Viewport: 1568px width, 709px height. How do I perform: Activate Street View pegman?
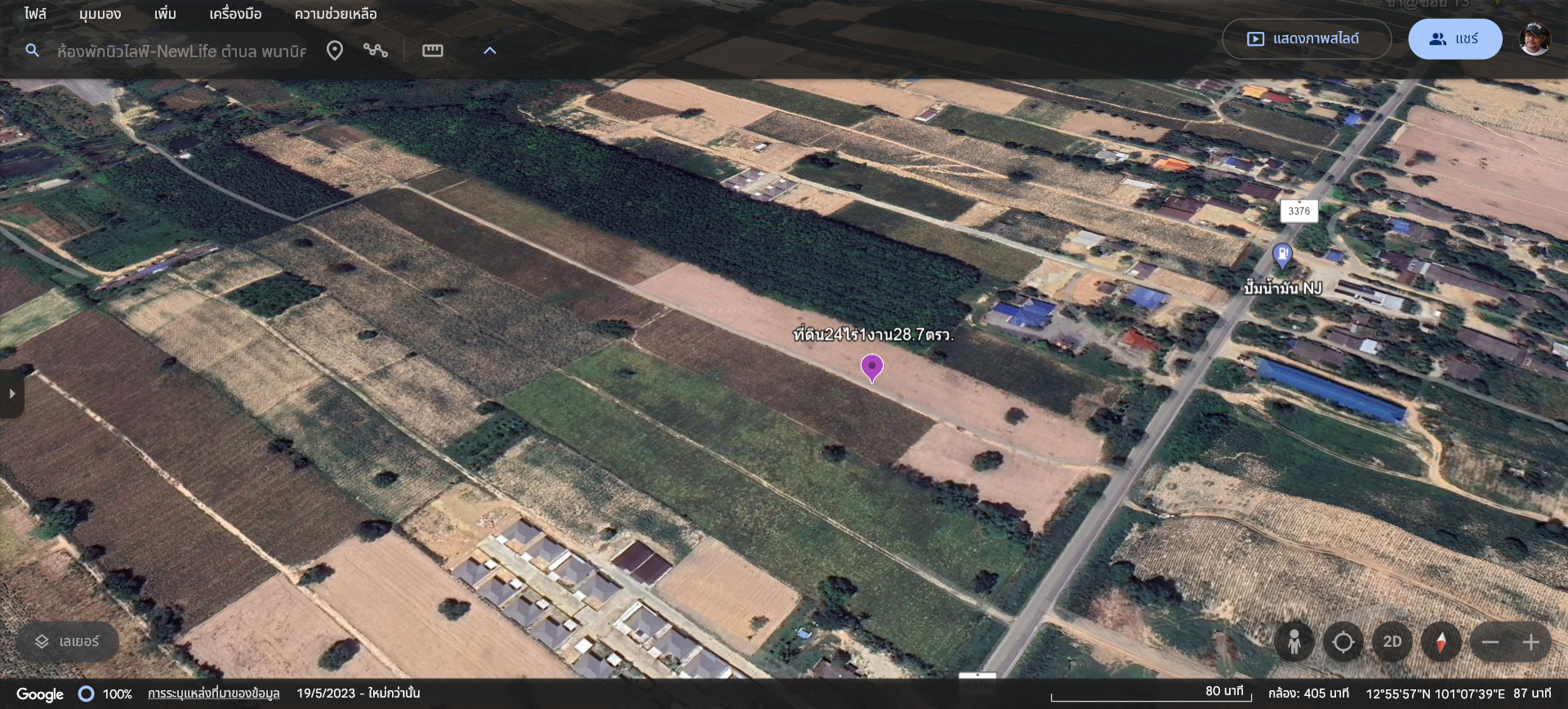coord(1294,642)
